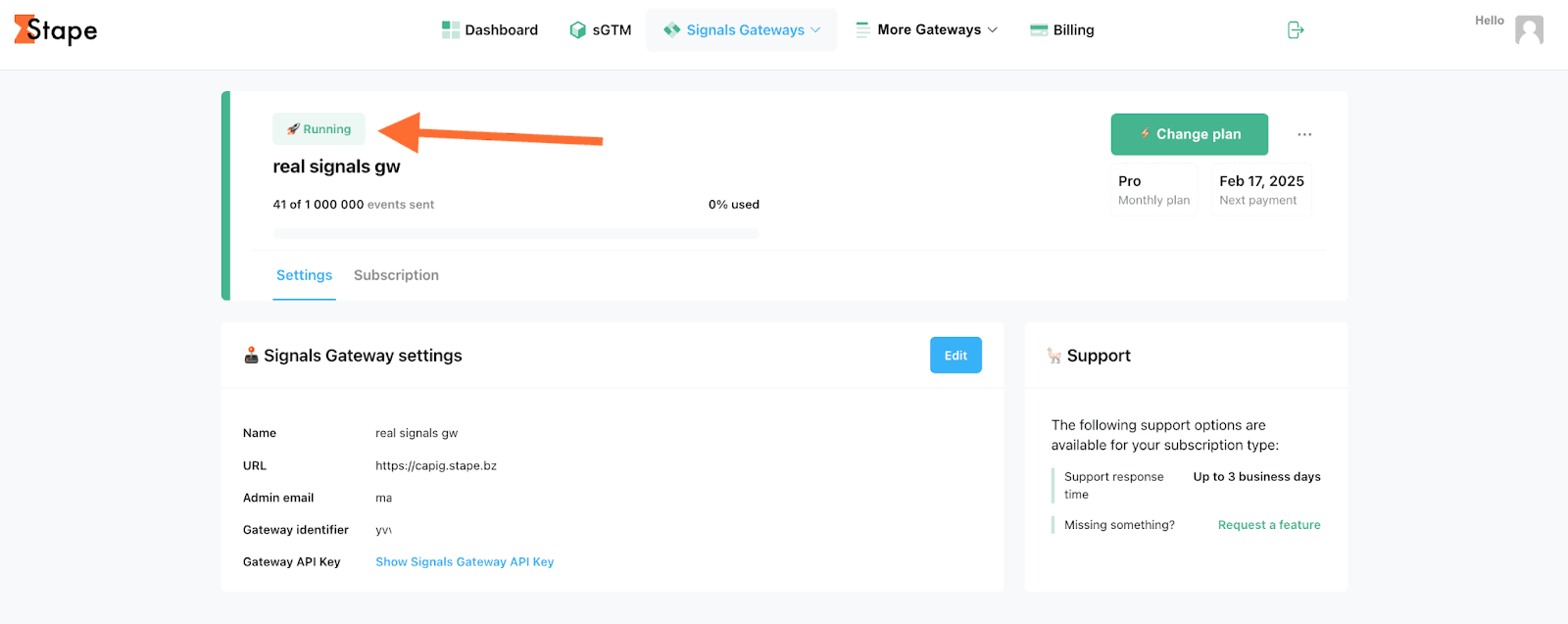Switch to the Subscription tab
The image size is (1568, 624).
tap(396, 275)
